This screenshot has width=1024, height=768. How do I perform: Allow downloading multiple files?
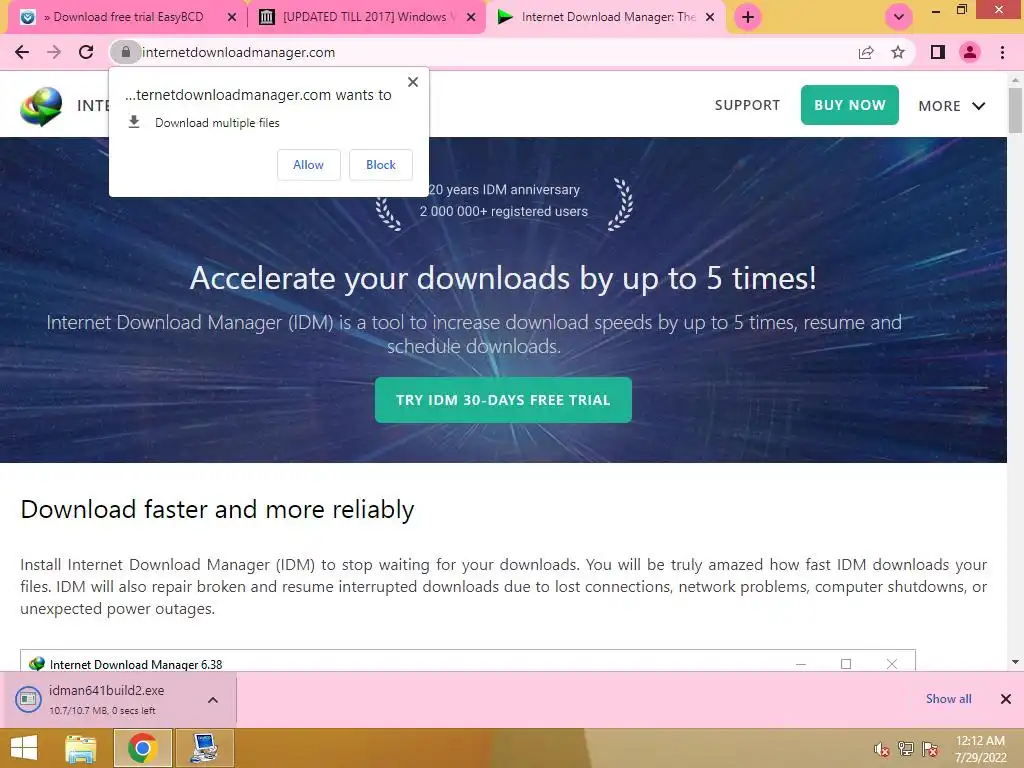(308, 165)
